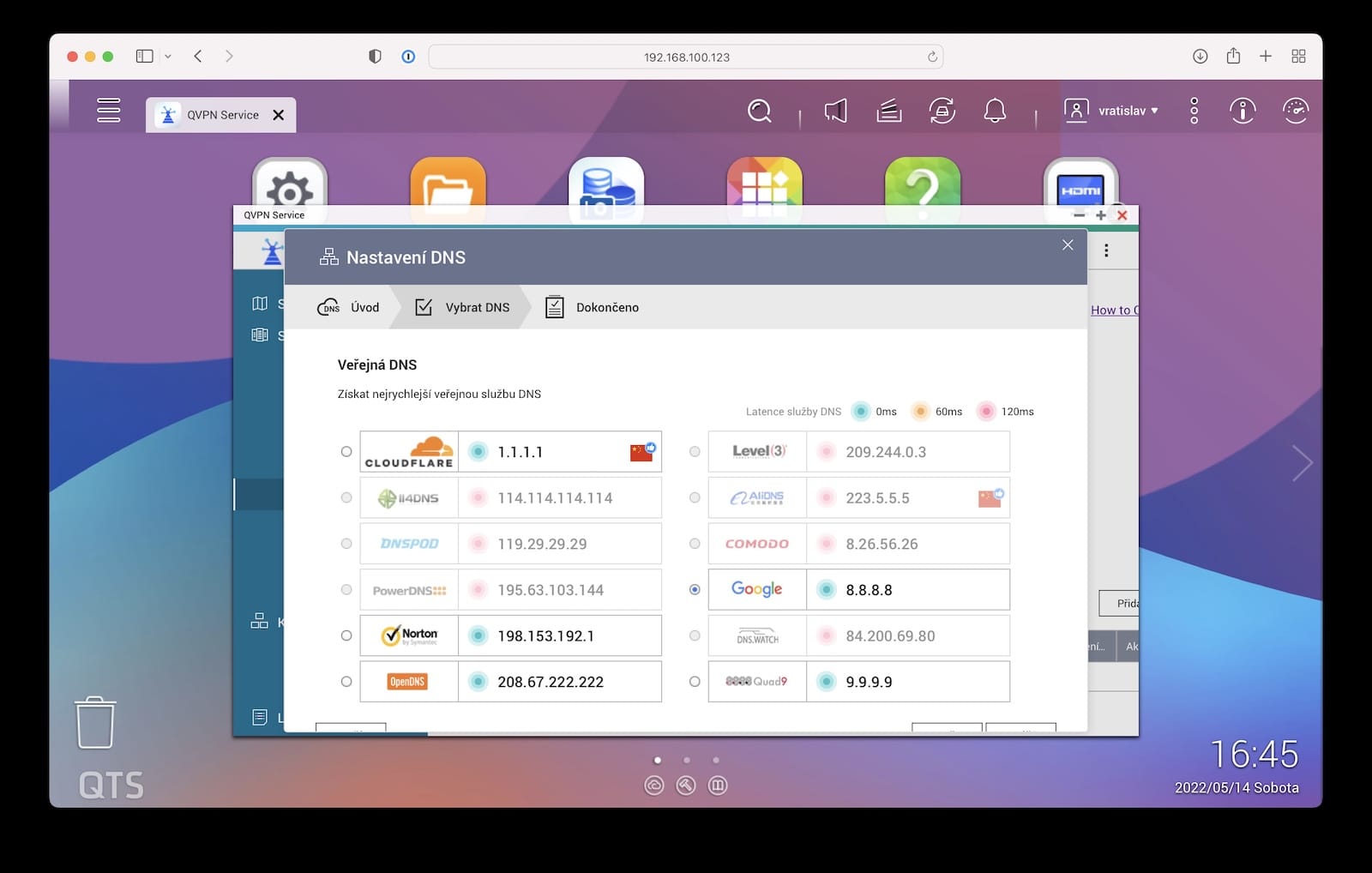
Task: Click the How to link
Action: coord(1115,310)
